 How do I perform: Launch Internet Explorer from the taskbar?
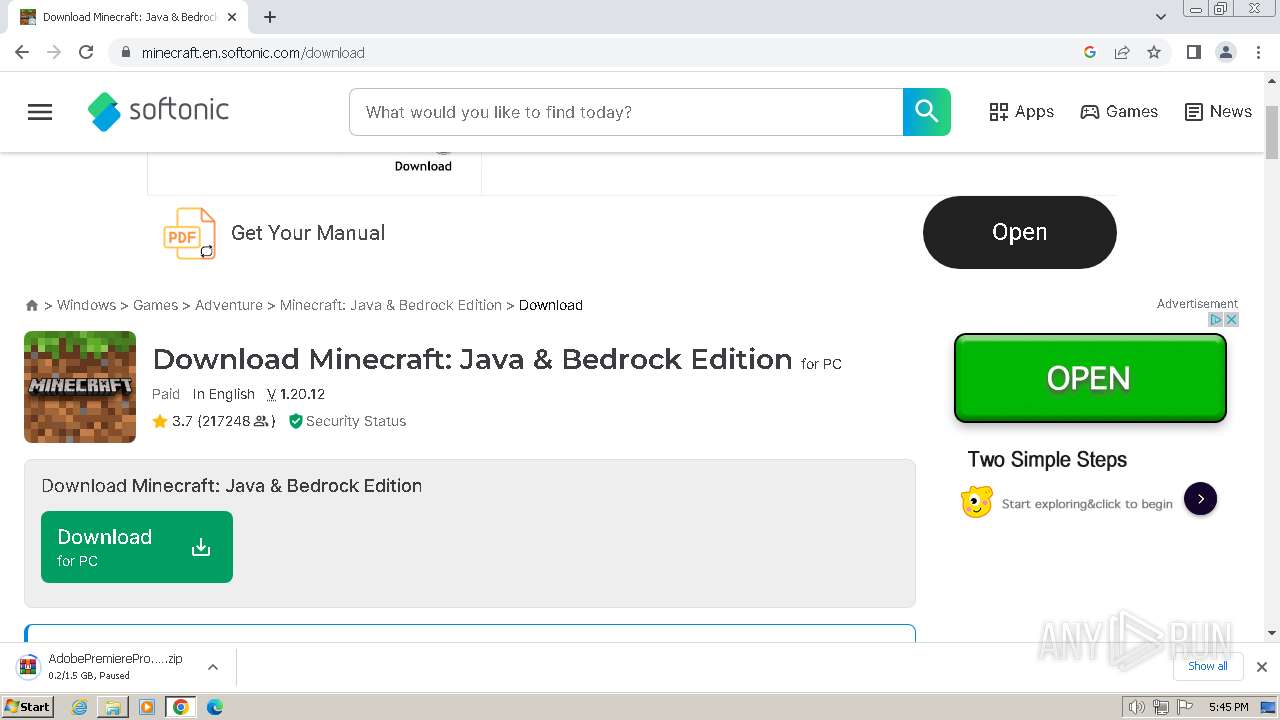(80, 707)
